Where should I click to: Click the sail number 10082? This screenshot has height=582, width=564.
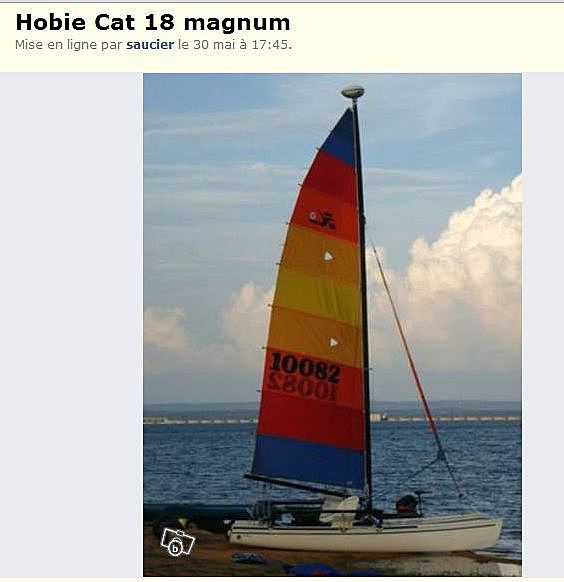[x=305, y=367]
